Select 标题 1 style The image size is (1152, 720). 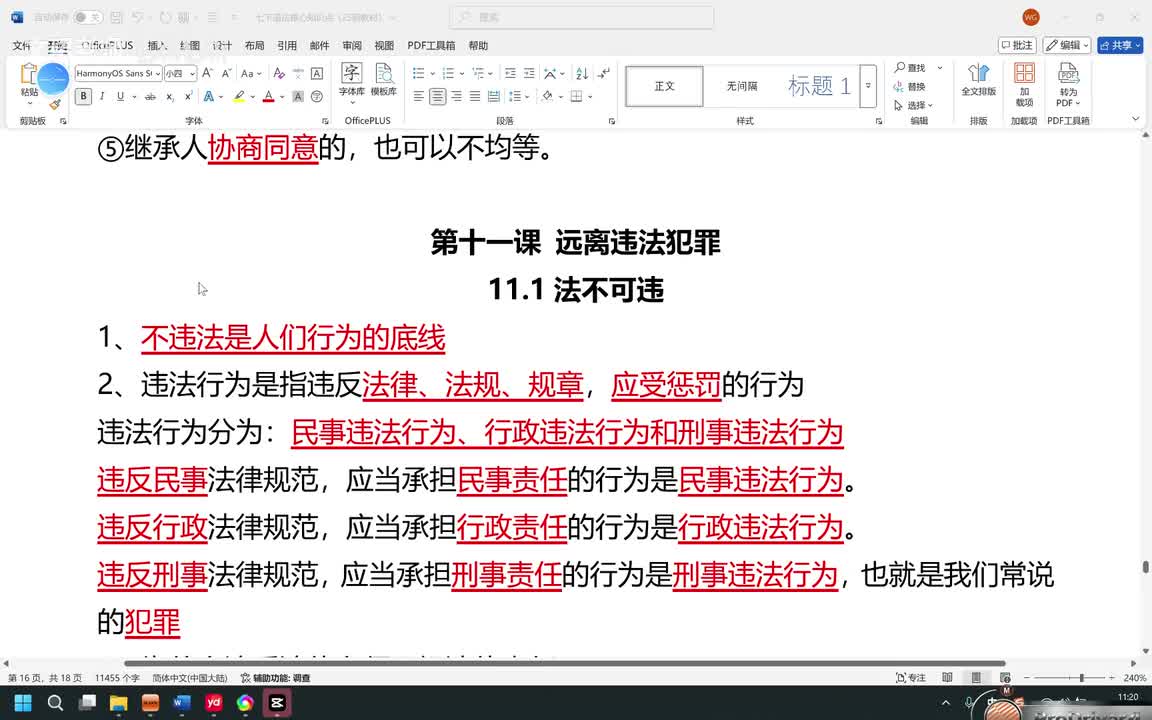[x=818, y=86]
